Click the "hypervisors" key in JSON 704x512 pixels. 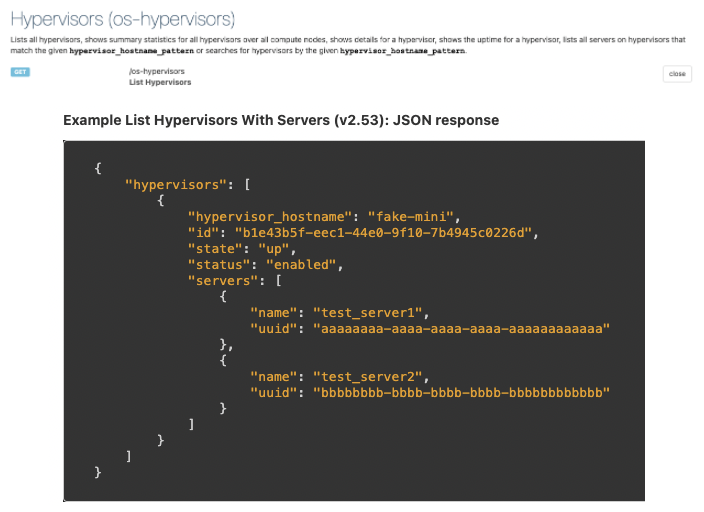tap(176, 185)
